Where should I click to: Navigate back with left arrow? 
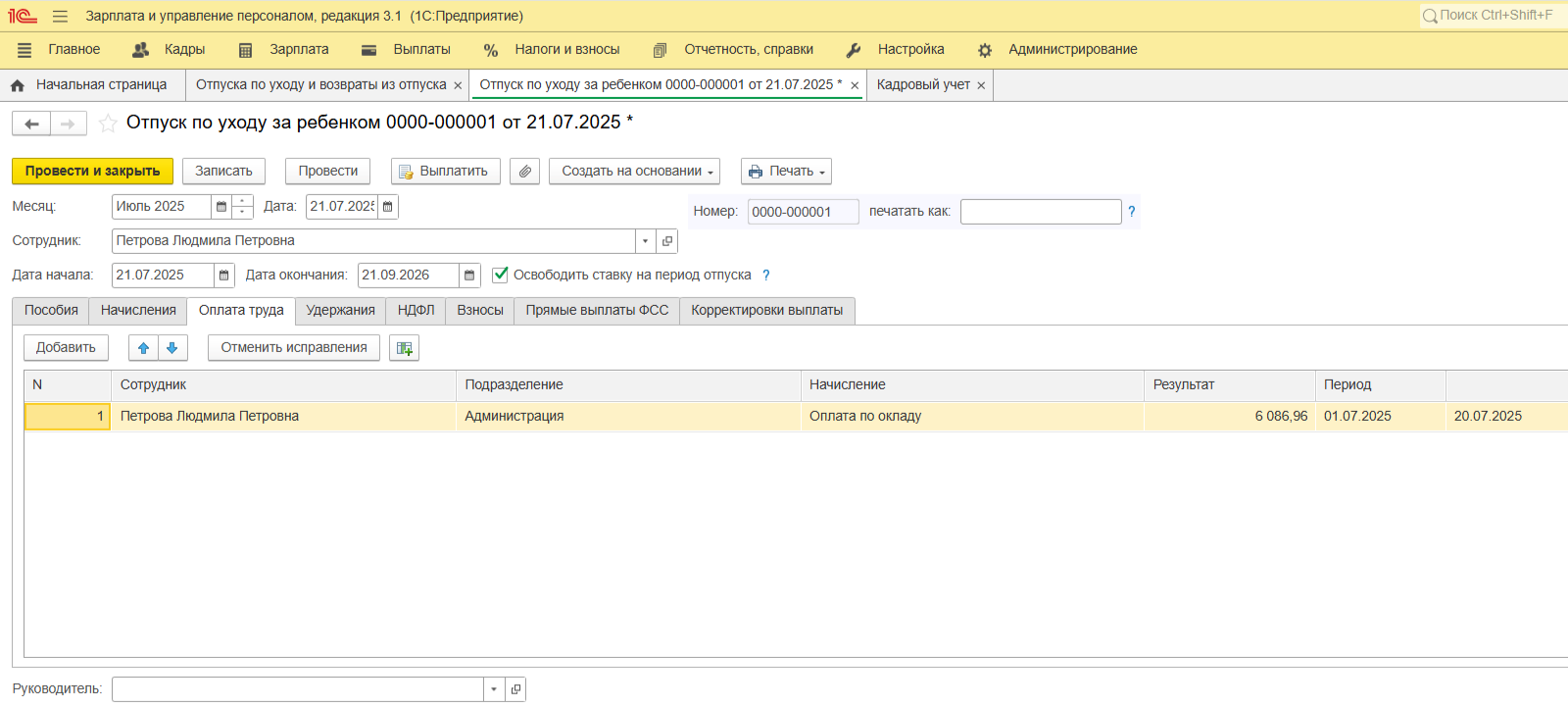[31, 124]
